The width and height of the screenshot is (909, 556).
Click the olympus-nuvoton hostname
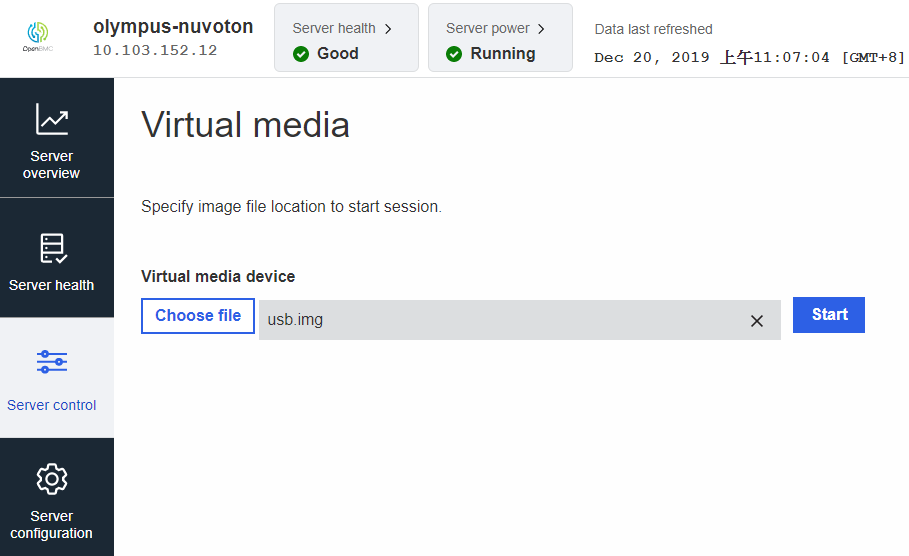173,27
